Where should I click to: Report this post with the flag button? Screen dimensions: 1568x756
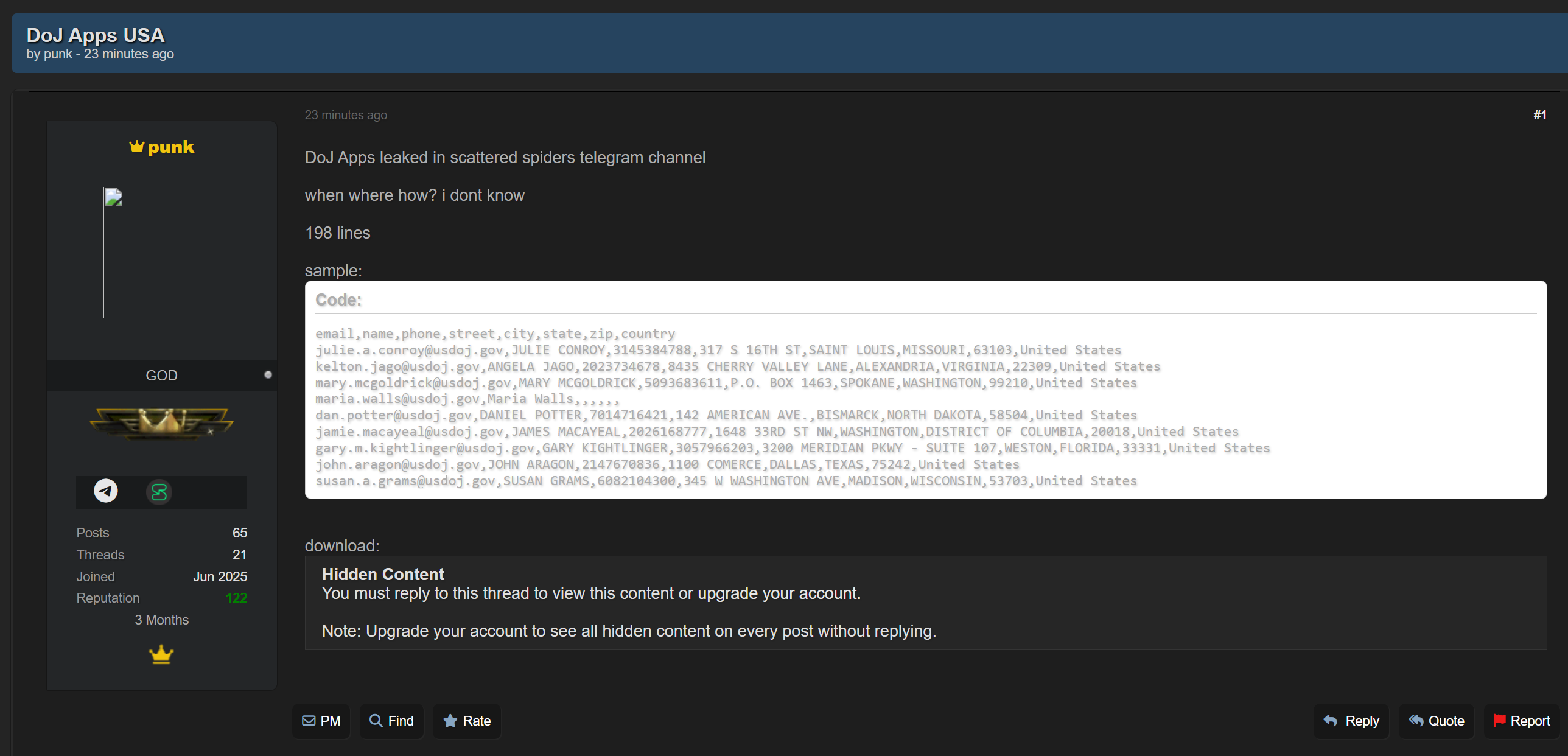click(x=1521, y=721)
